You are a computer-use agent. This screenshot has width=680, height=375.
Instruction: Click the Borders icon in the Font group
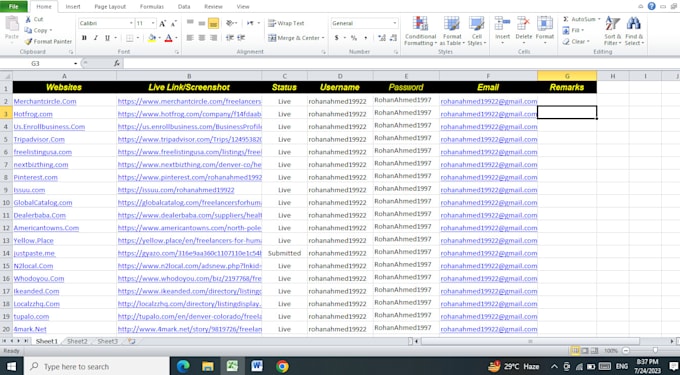(x=130, y=38)
